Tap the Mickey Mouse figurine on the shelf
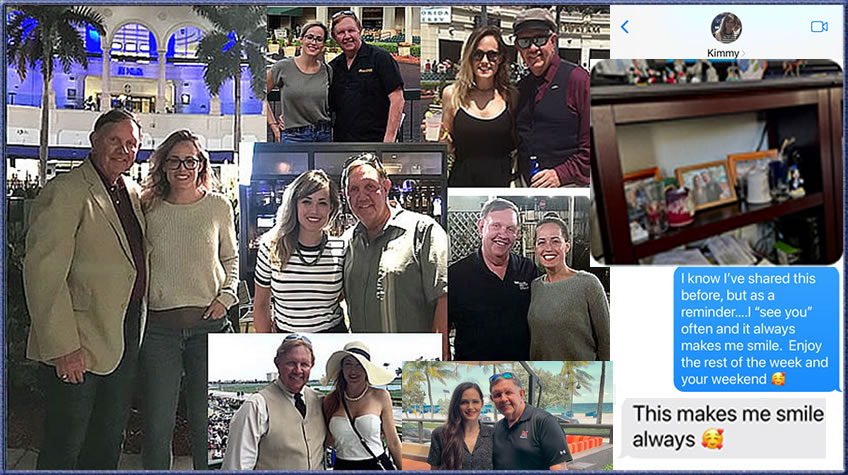 (x=794, y=181)
